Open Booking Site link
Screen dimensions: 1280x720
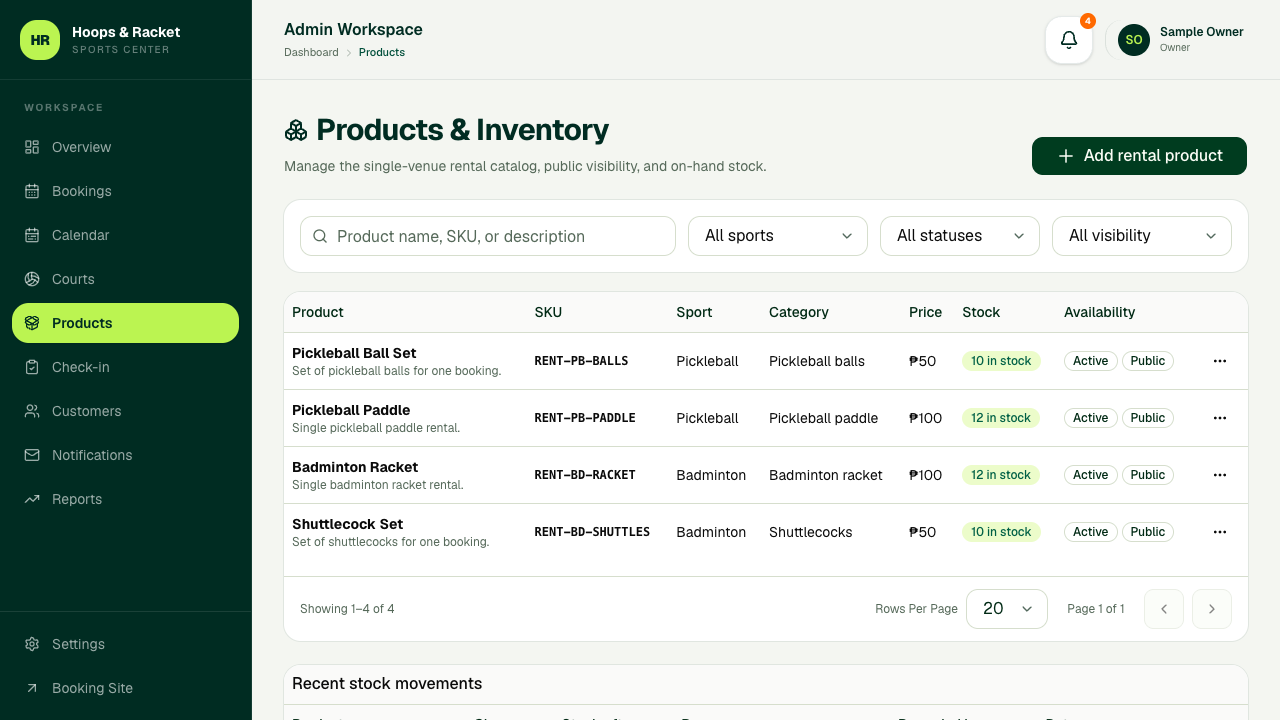126,688
